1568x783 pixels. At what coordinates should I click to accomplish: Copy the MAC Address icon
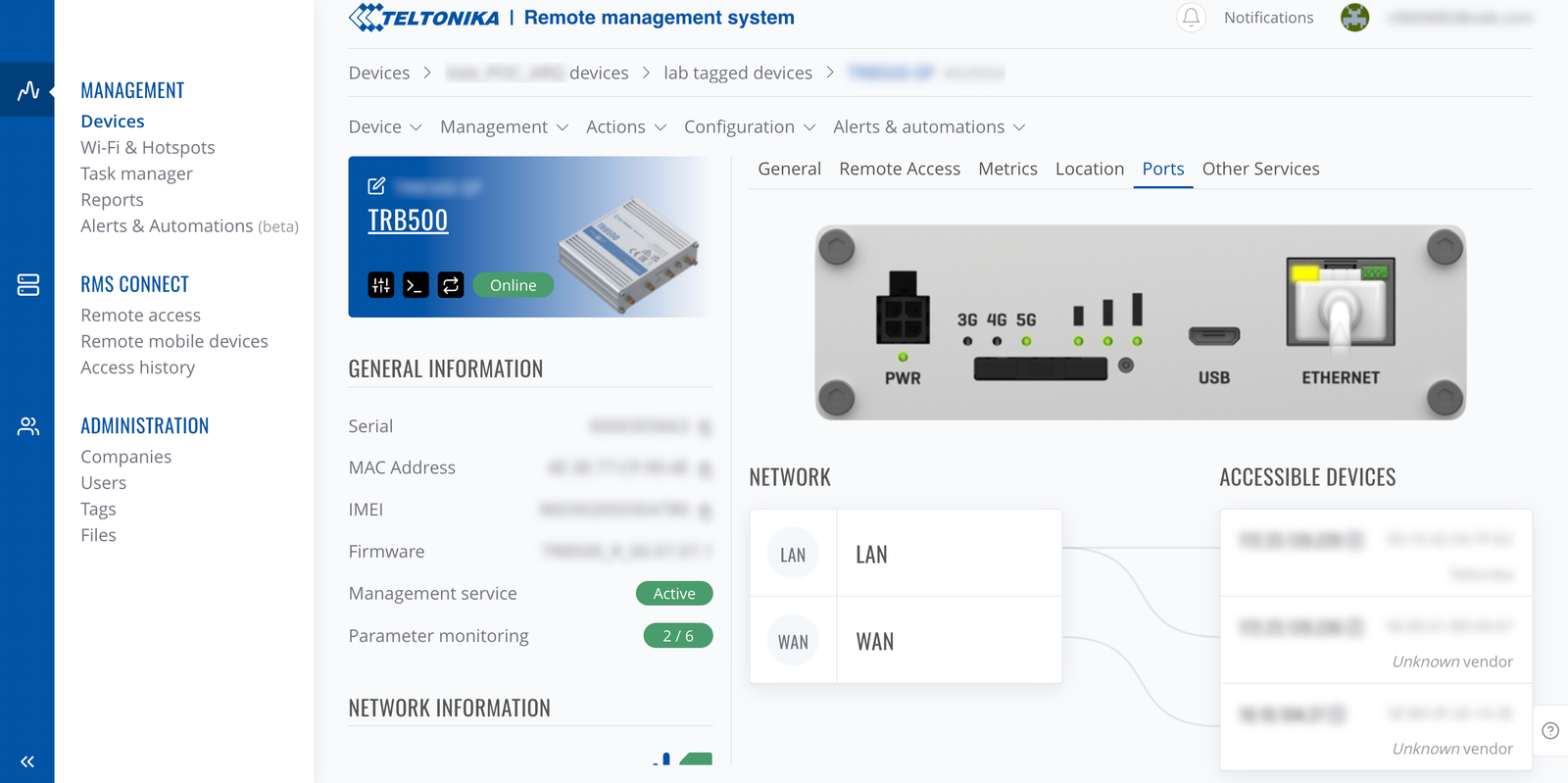click(705, 469)
